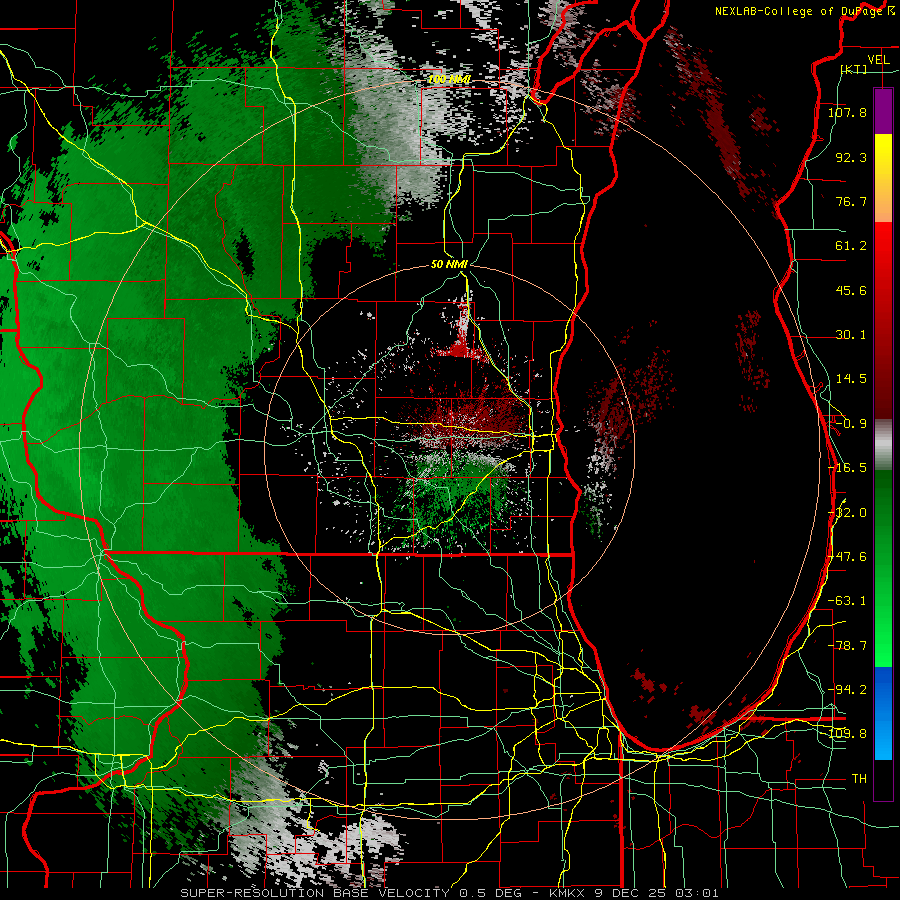Pick the purple segment of velocity color bar
The height and width of the screenshot is (900, 900).
coord(883,112)
